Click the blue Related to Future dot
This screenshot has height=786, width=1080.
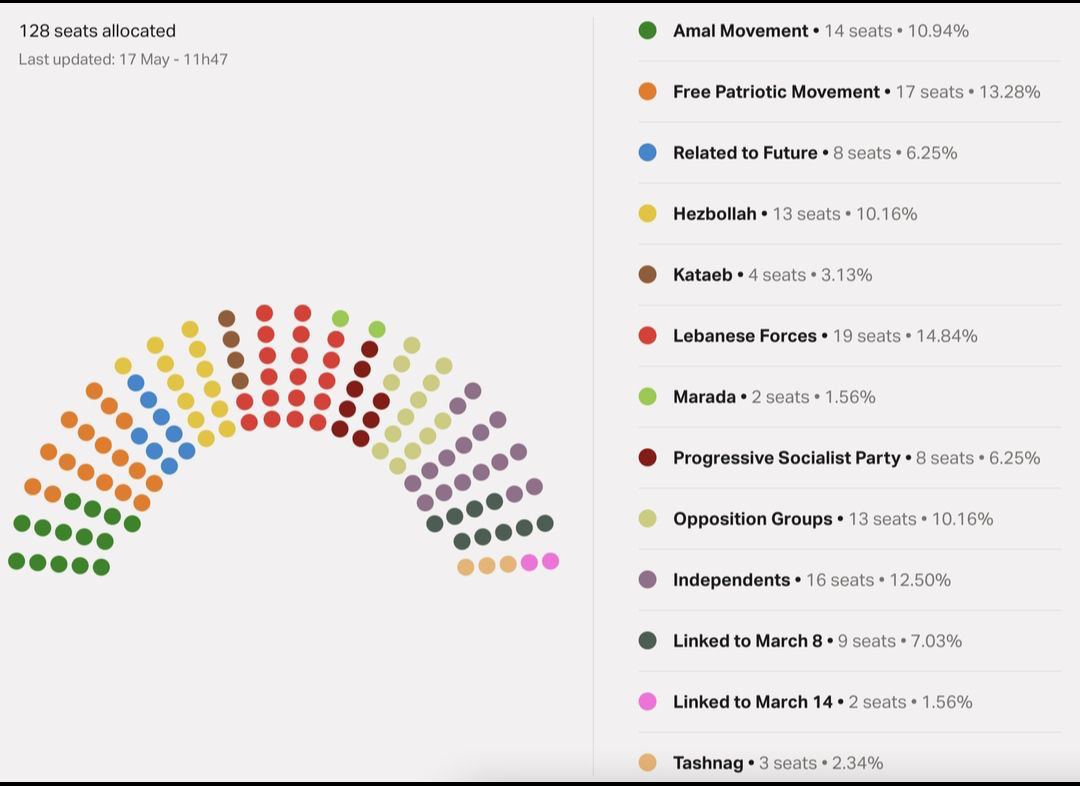point(647,153)
